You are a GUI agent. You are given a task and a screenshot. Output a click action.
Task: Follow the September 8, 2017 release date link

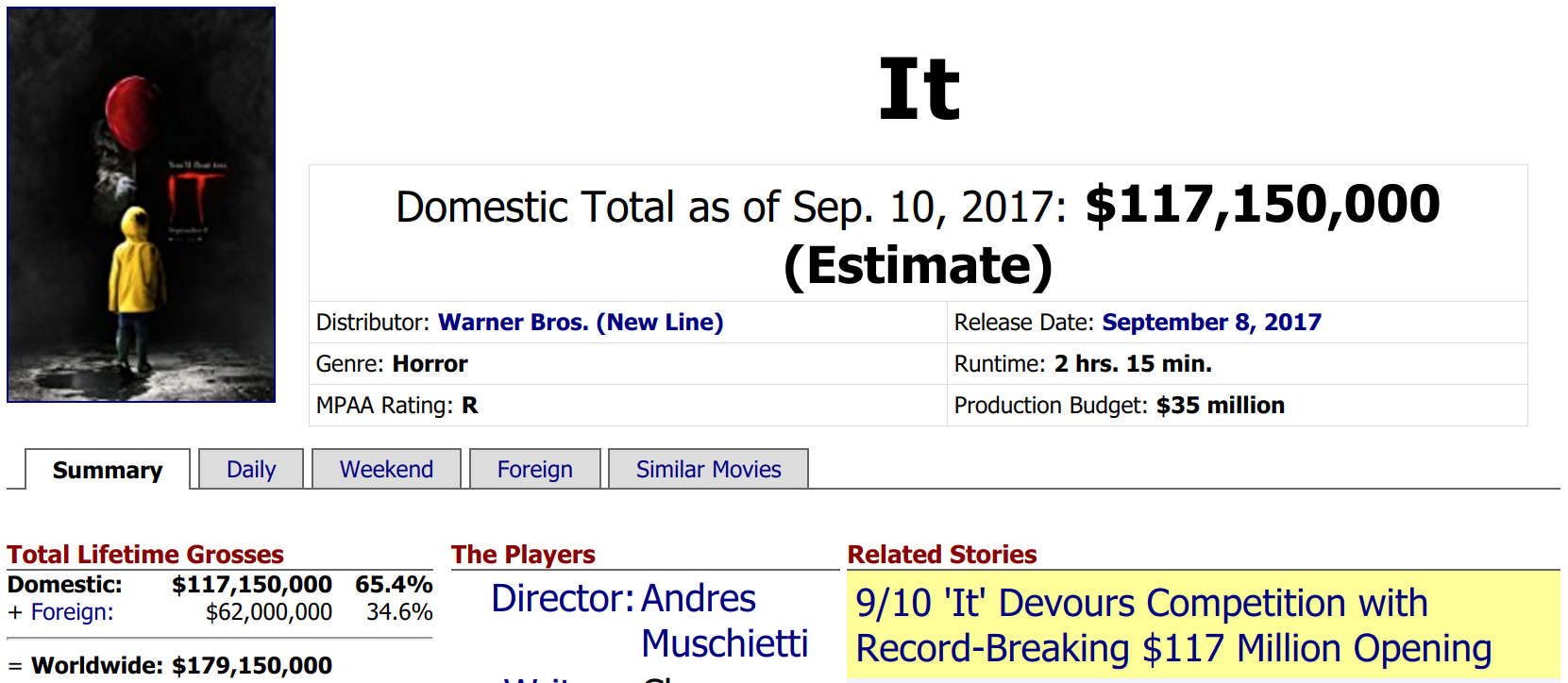(x=1211, y=323)
